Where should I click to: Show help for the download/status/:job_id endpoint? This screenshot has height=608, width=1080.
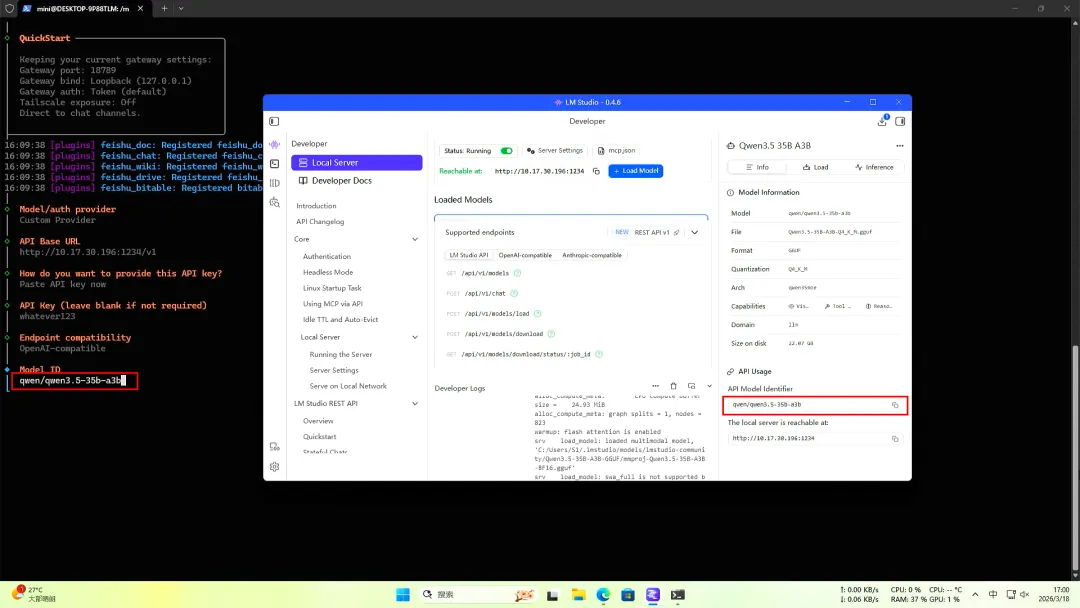click(x=599, y=354)
